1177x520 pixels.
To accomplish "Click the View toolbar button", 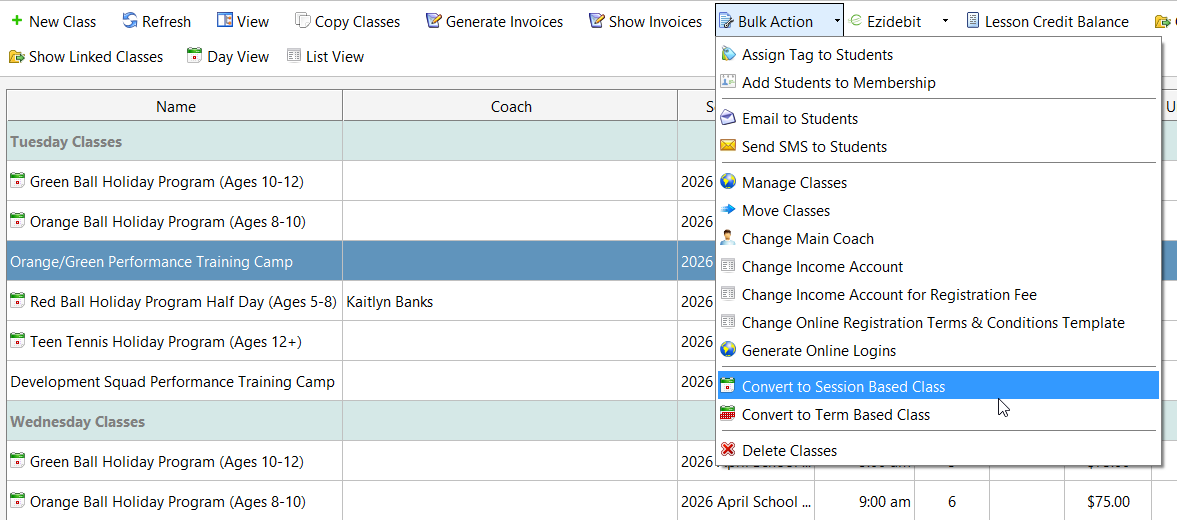I will coord(243,21).
